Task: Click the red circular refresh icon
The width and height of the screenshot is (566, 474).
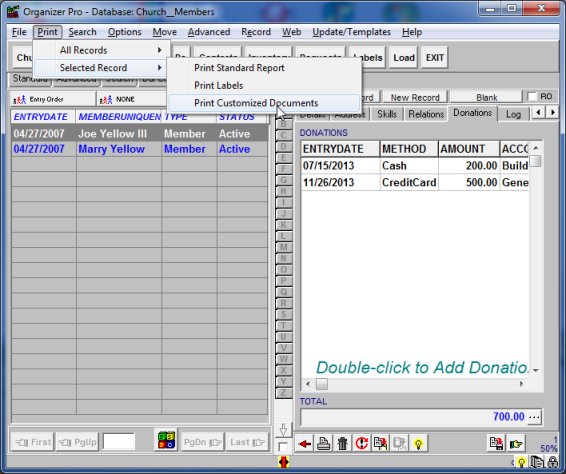Action: coord(362,444)
